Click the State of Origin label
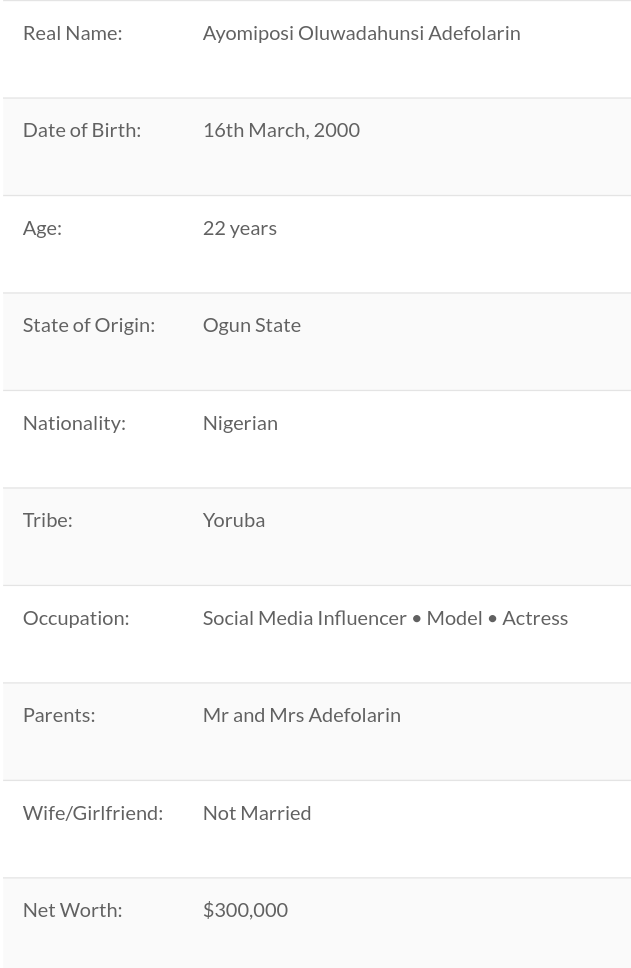The image size is (631, 968). [89, 325]
